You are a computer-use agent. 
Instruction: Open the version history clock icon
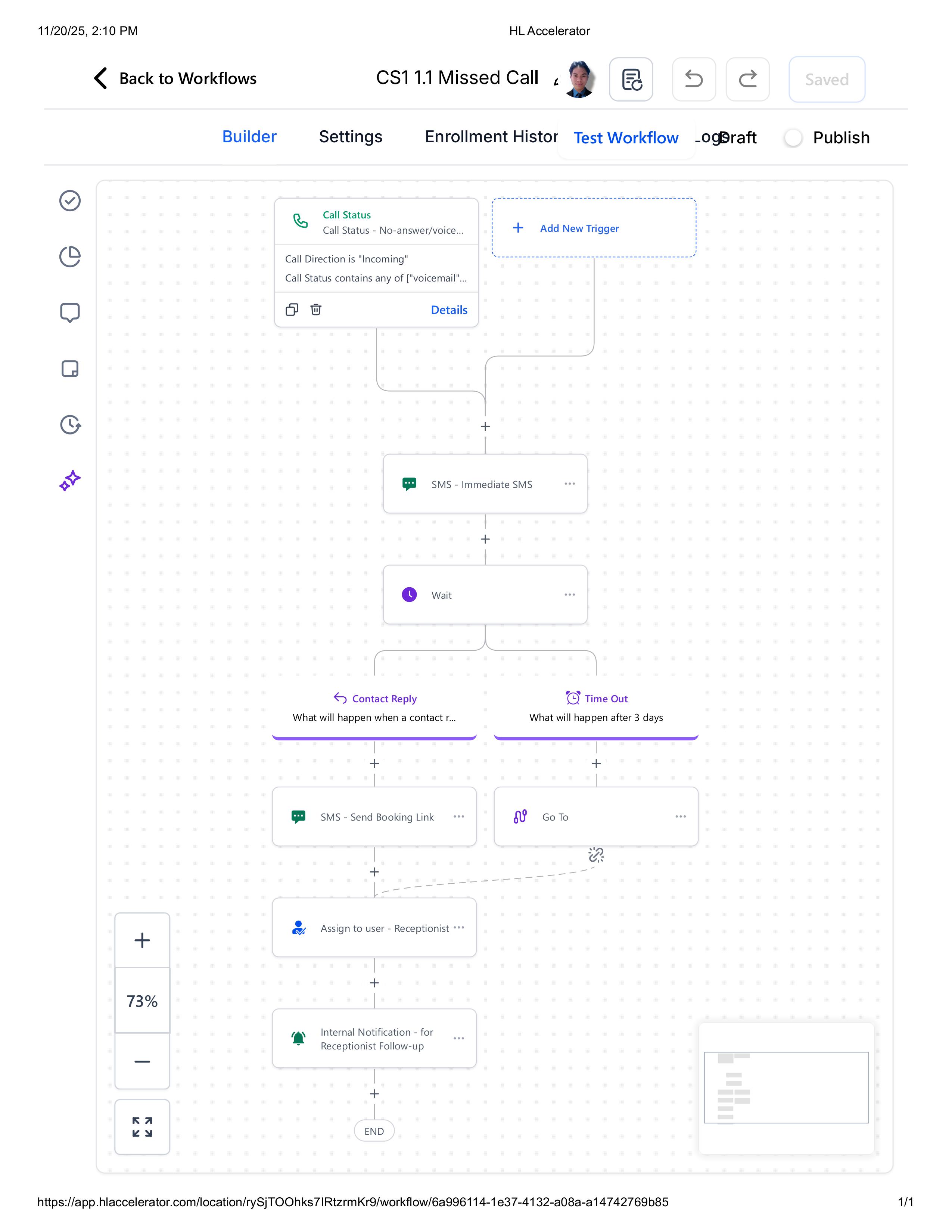pyautogui.click(x=70, y=425)
